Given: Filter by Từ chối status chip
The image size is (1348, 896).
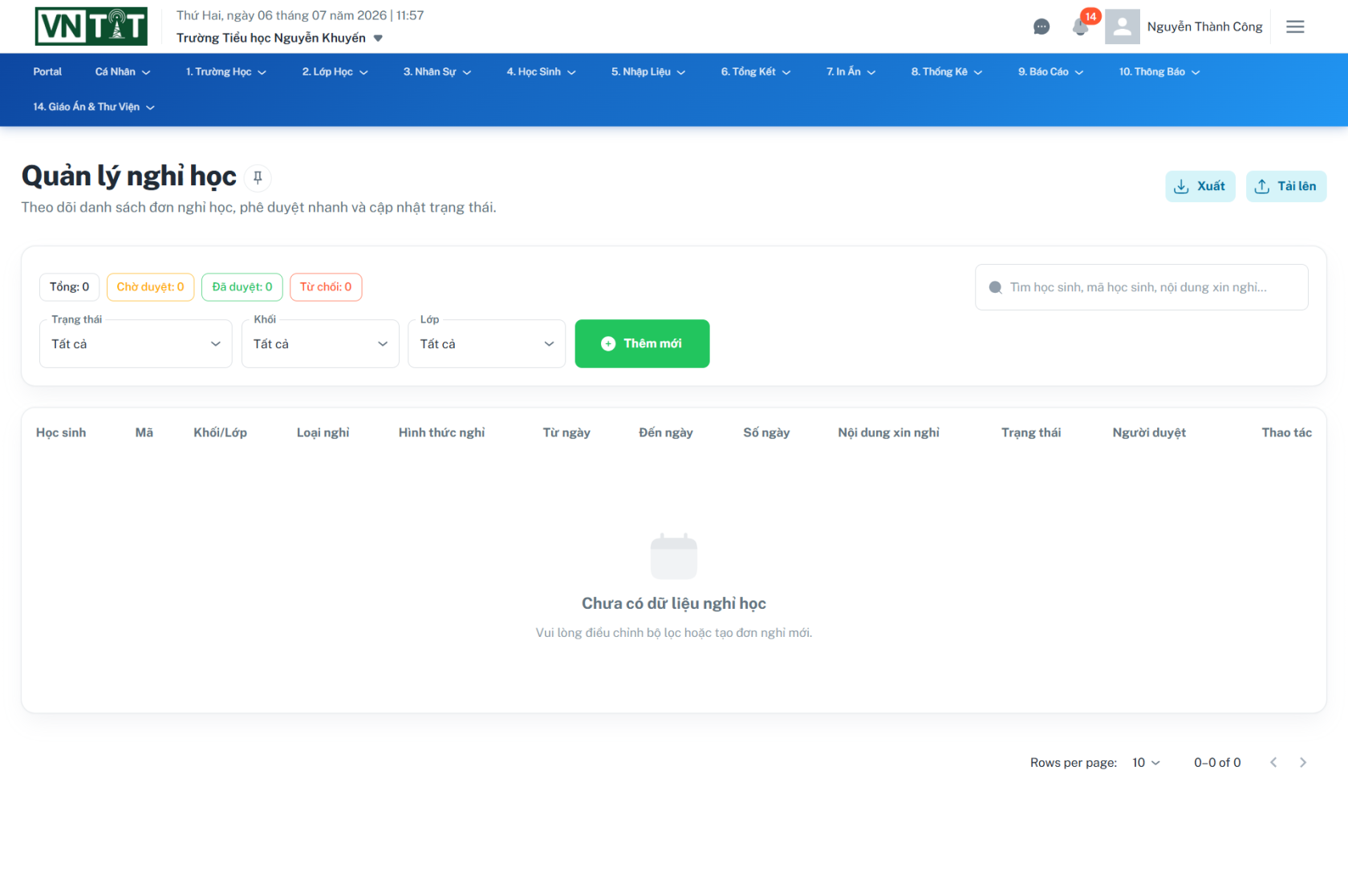Looking at the screenshot, I should pyautogui.click(x=326, y=287).
